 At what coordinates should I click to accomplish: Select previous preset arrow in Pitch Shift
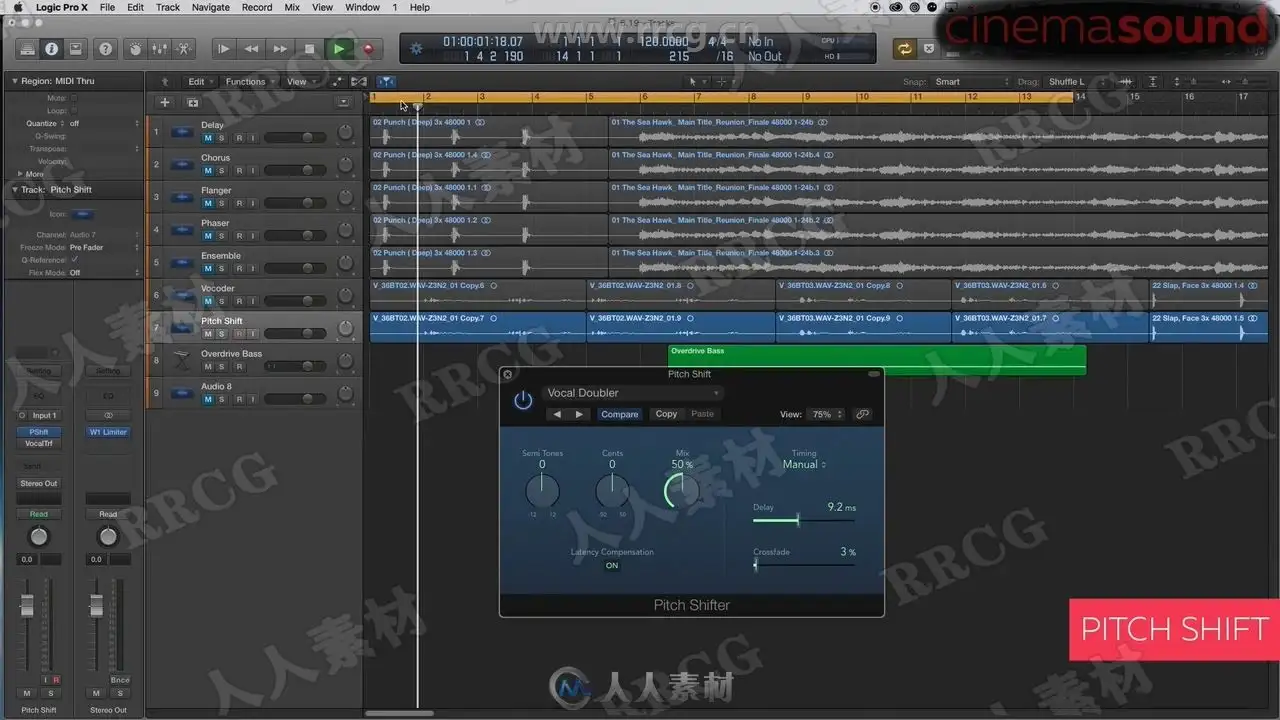(x=557, y=414)
